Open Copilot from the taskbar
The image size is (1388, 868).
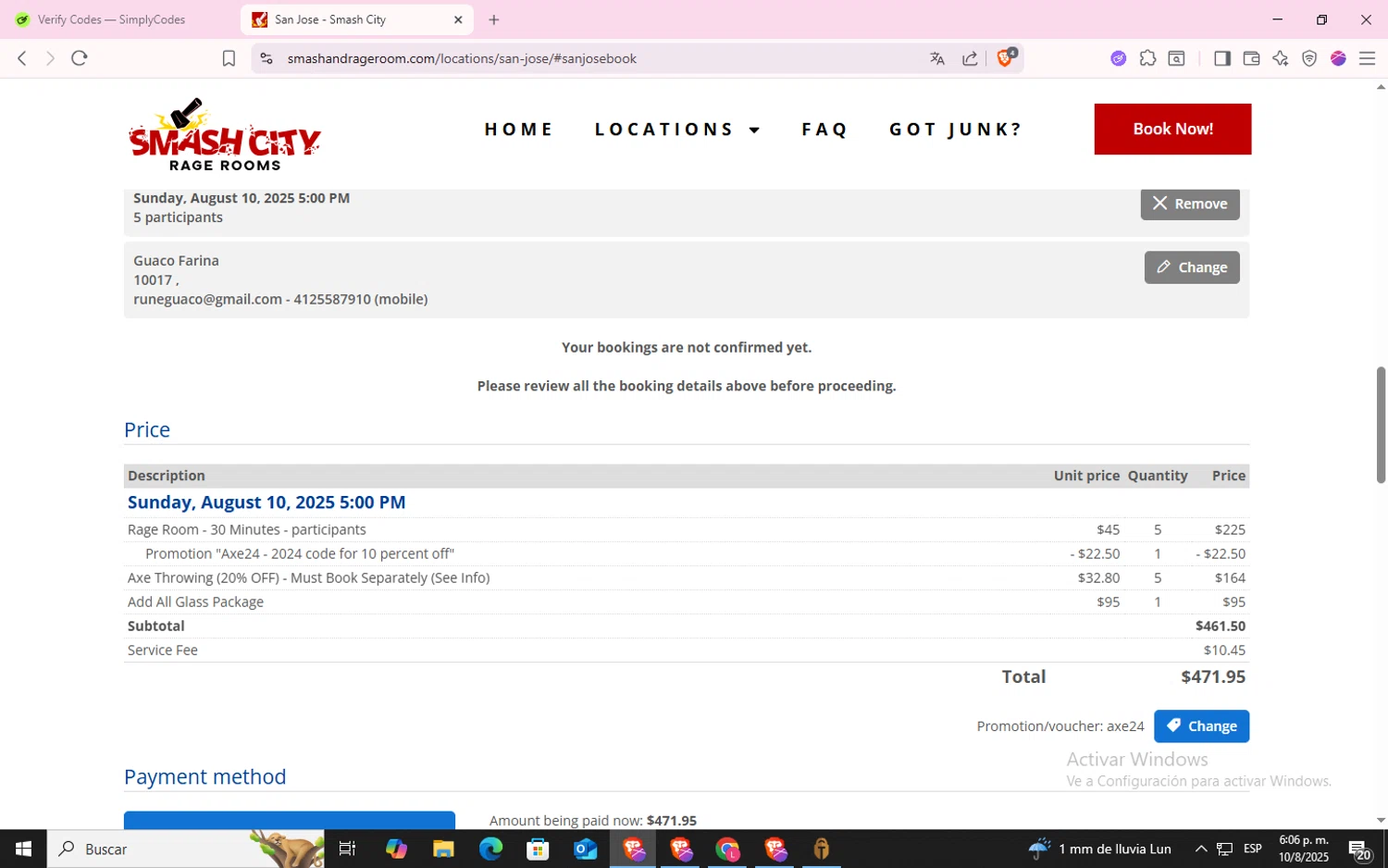pos(396,849)
